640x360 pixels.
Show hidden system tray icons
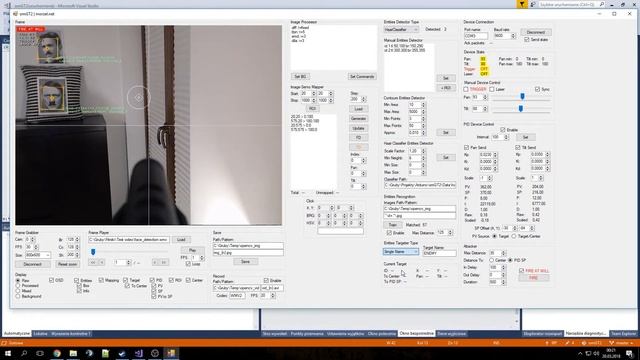[x=580, y=353]
